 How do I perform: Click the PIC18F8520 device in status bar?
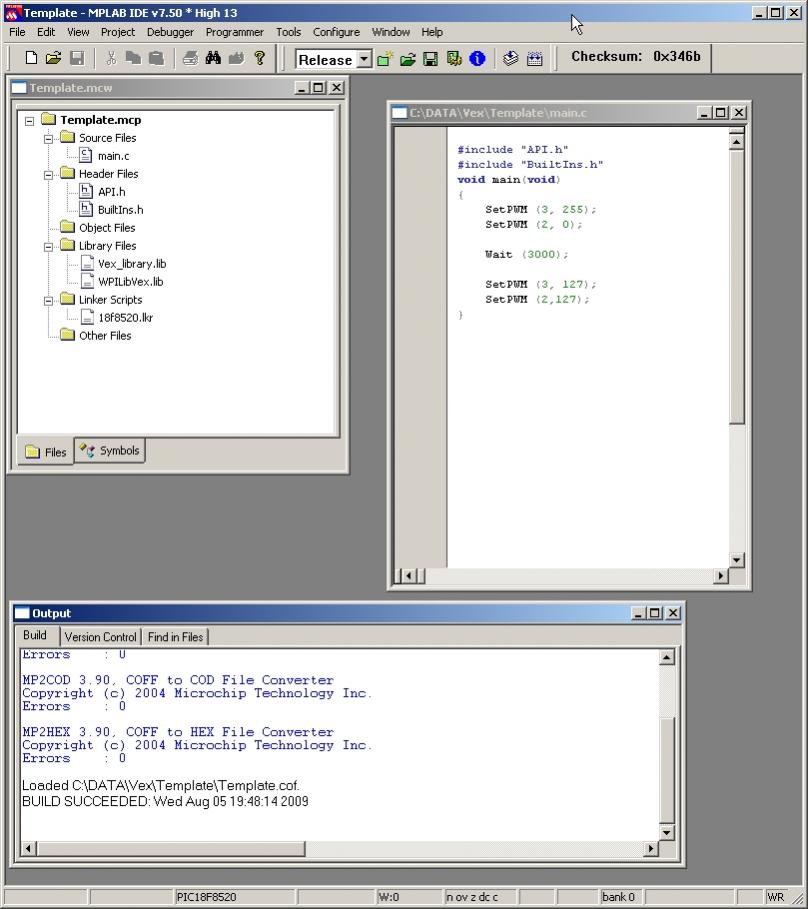pos(206,897)
